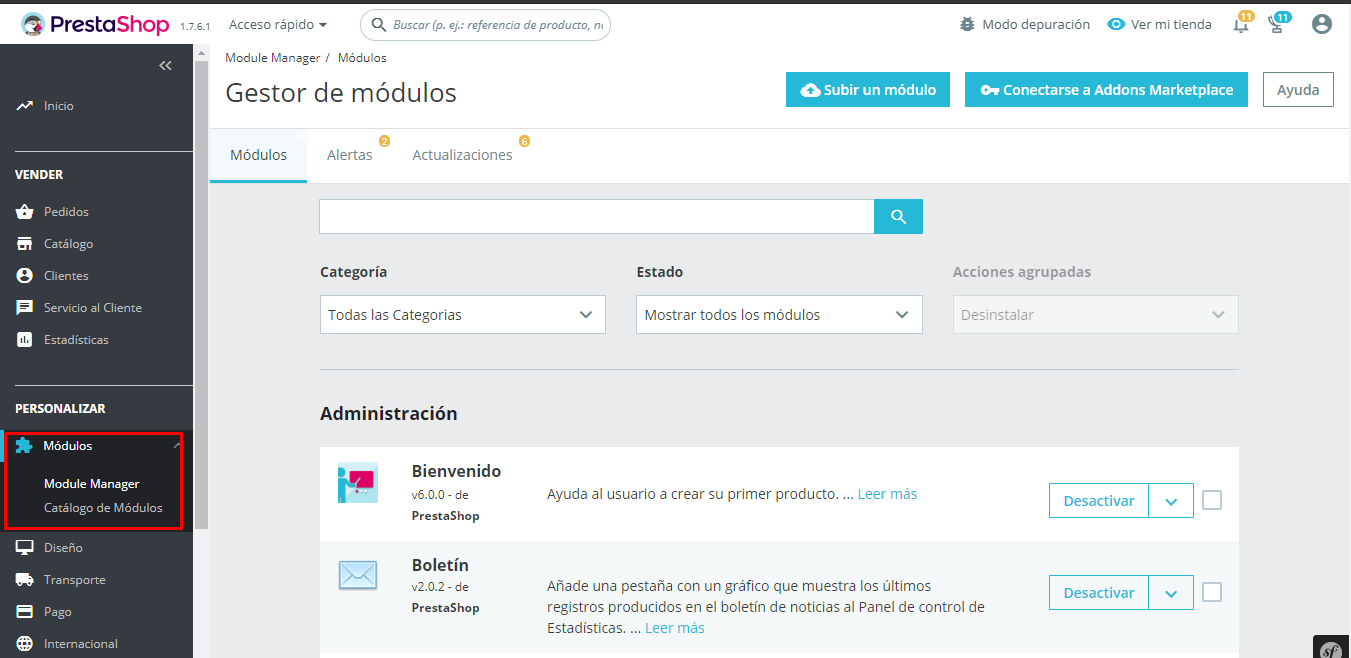This screenshot has width=1351, height=658.
Task: Click Desactivar for Boletín module
Action: pyautogui.click(x=1099, y=593)
